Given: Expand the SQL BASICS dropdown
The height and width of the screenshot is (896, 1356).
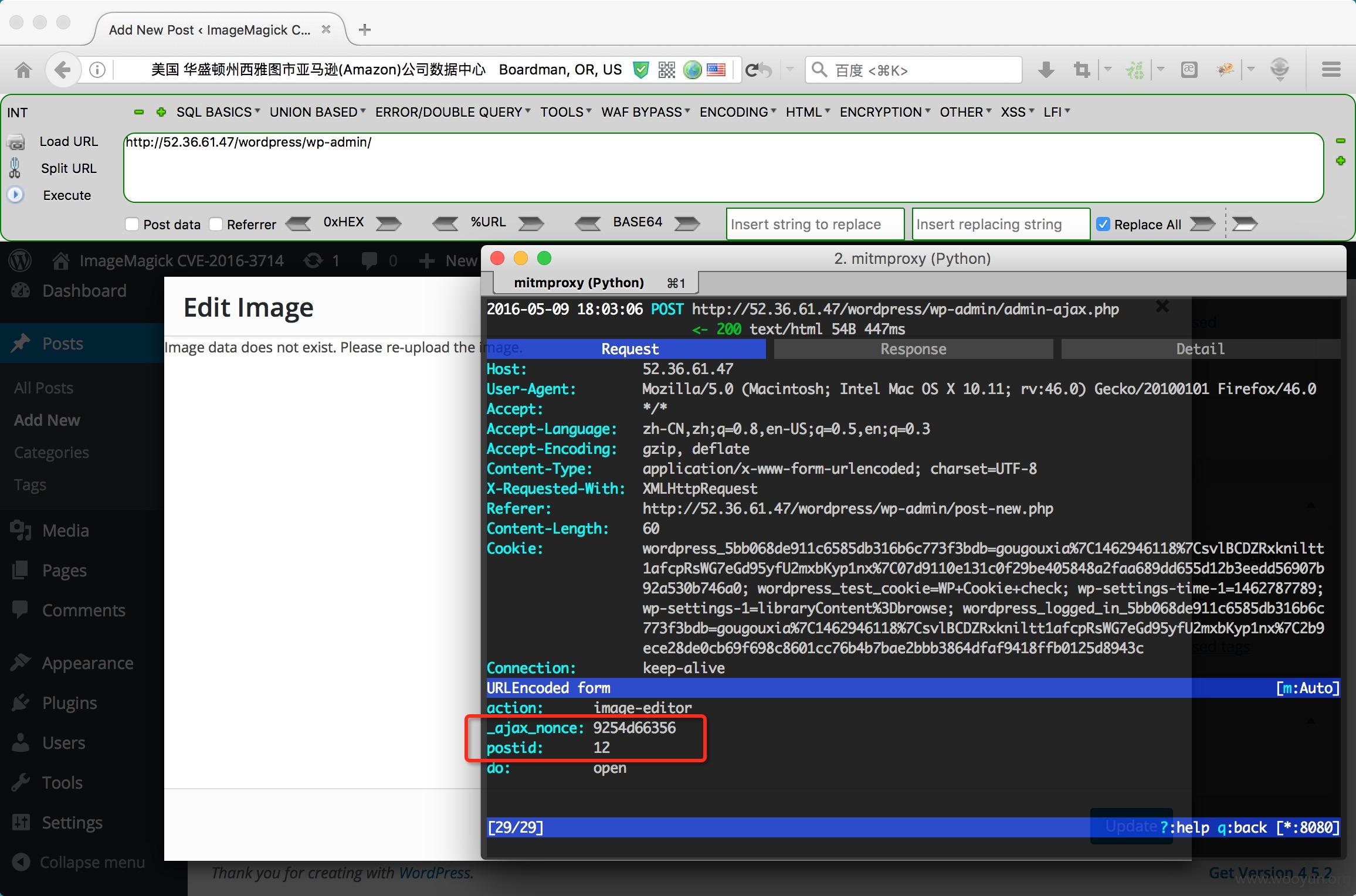Looking at the screenshot, I should click(x=218, y=112).
